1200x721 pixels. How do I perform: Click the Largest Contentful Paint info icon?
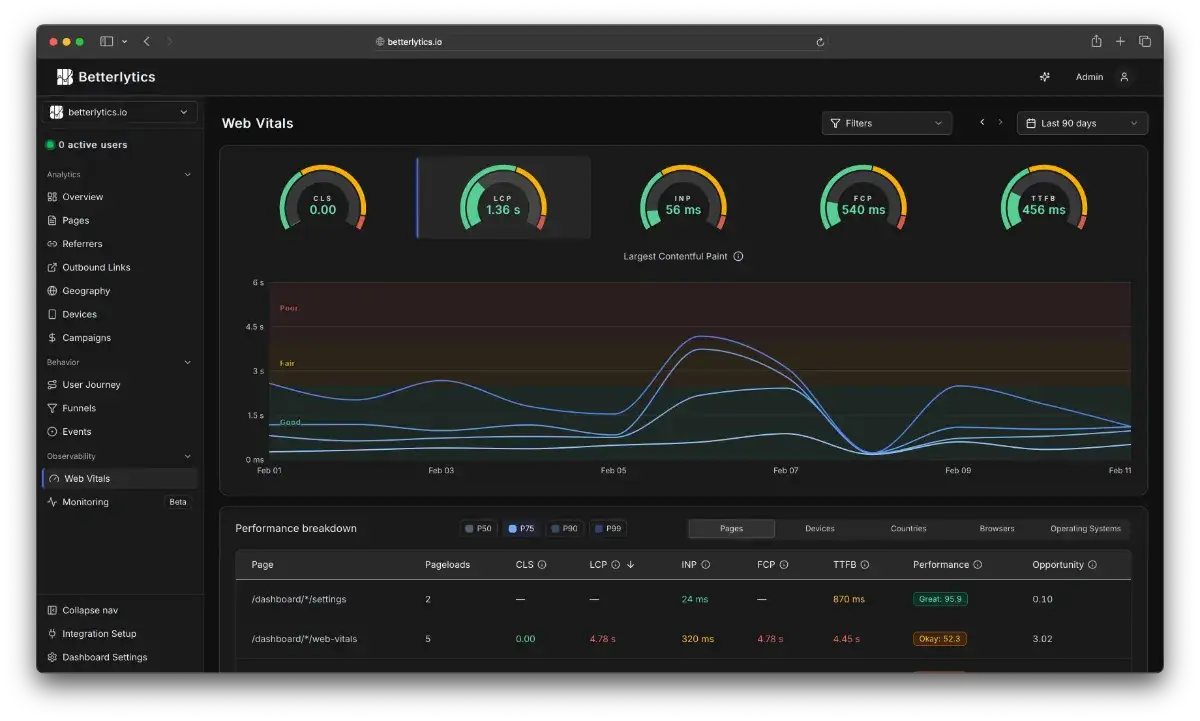(x=738, y=256)
